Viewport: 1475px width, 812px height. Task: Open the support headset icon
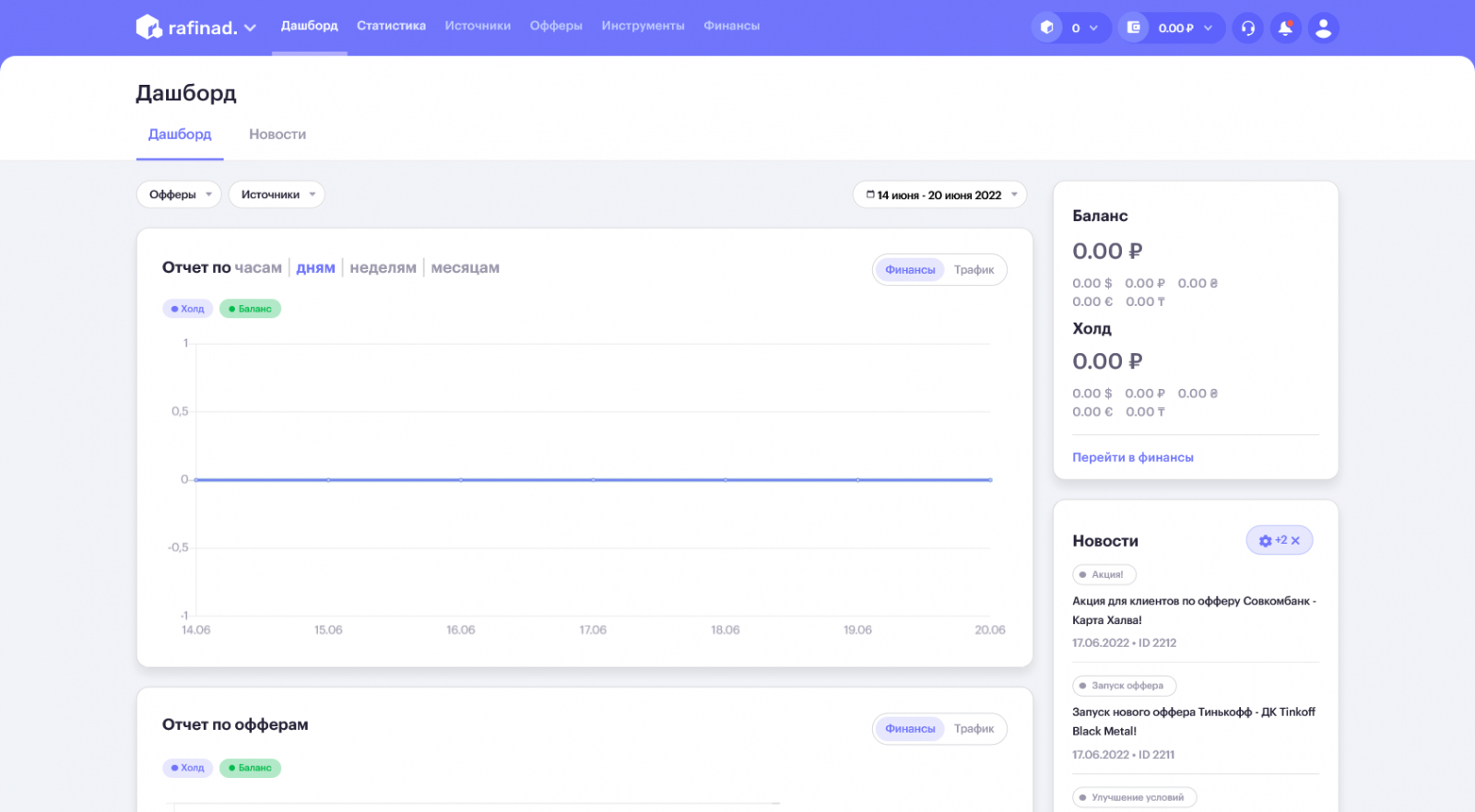coord(1247,28)
